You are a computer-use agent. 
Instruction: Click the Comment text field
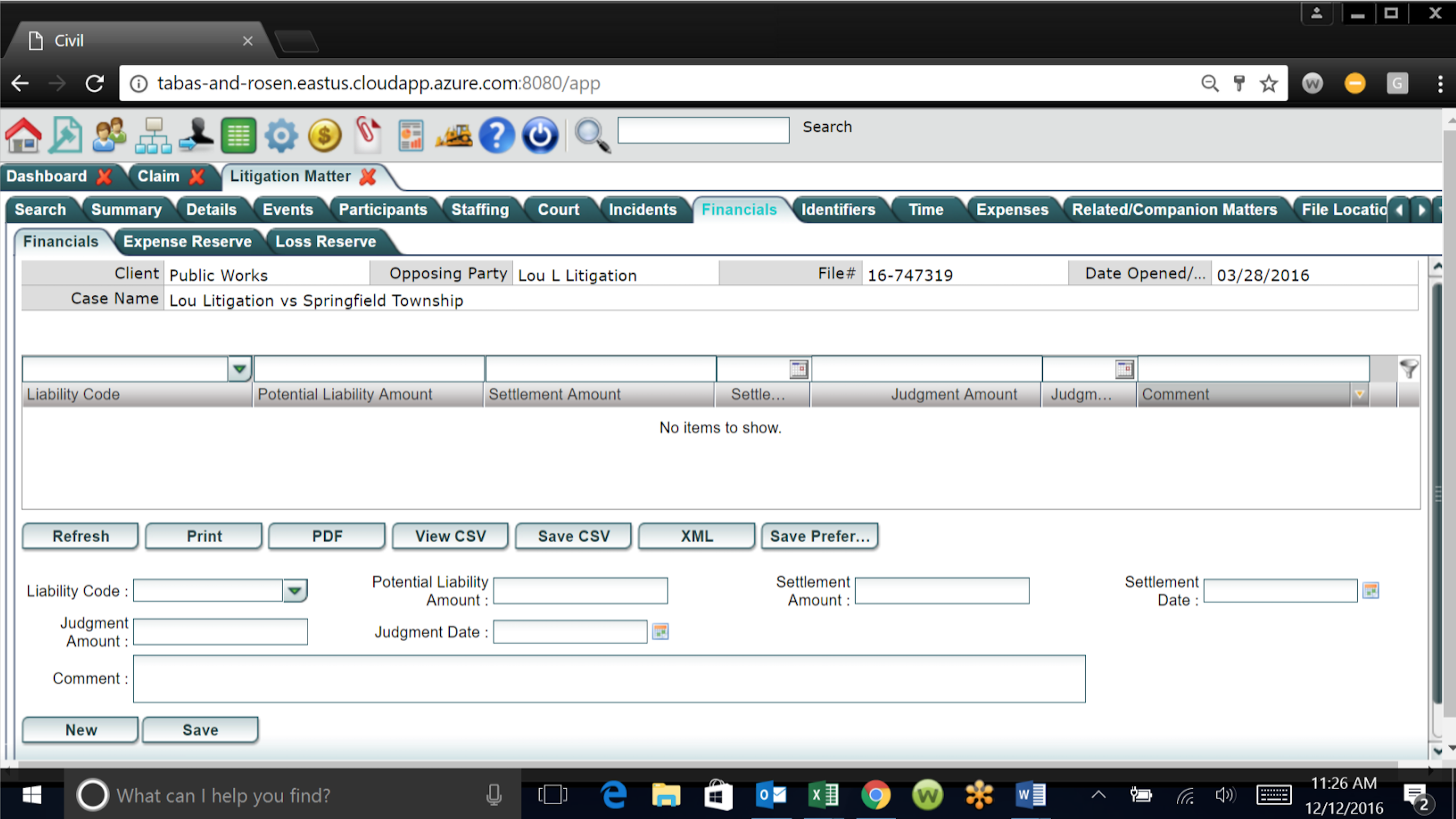click(609, 679)
